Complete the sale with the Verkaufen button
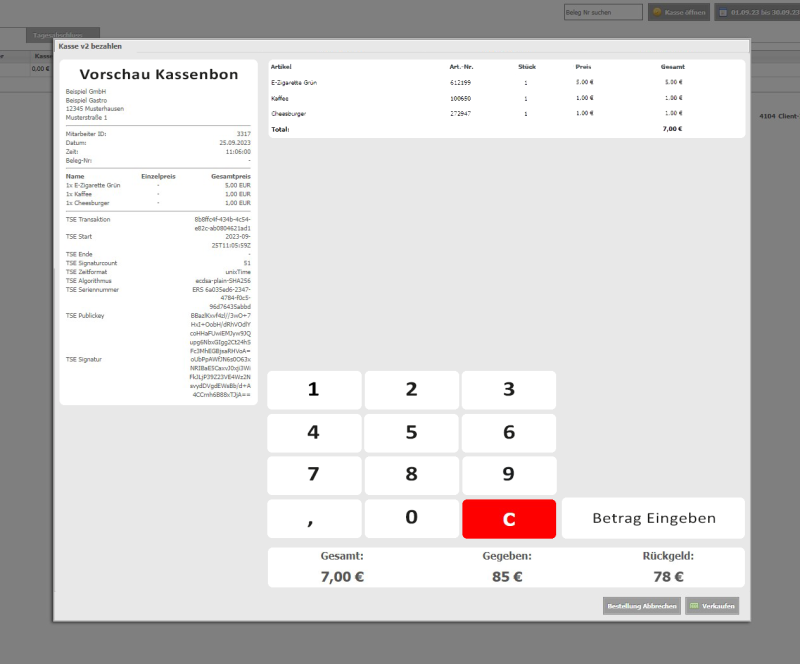The height and width of the screenshot is (664, 800). pos(712,606)
